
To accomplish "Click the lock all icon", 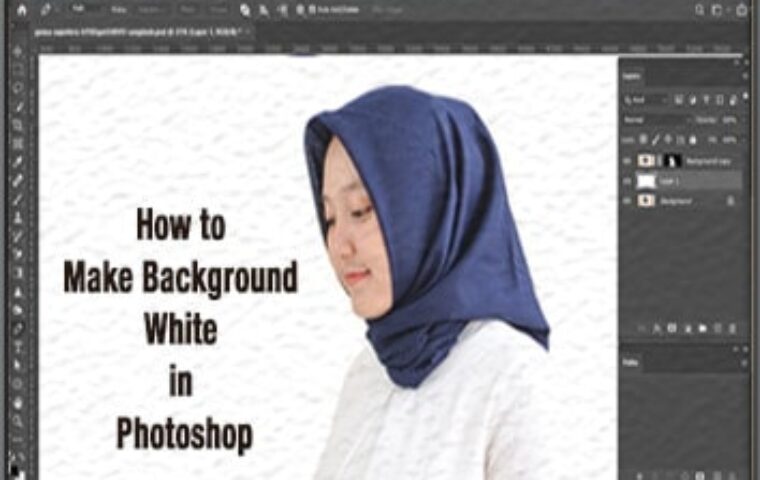I will coord(693,140).
